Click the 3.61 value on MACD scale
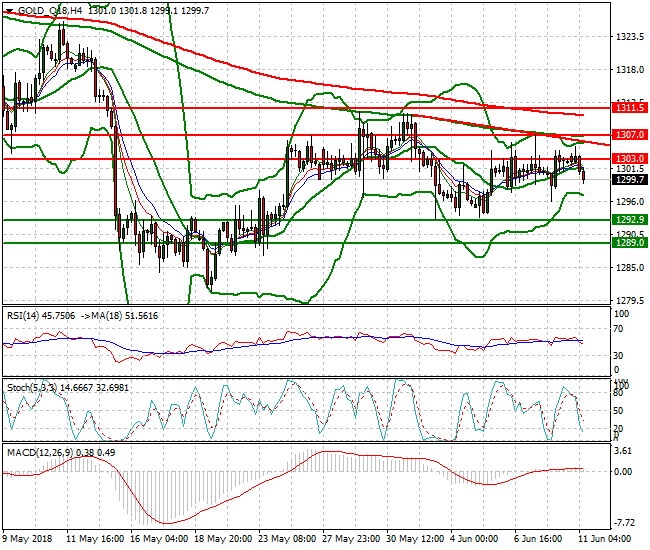The image size is (650, 550). click(x=624, y=451)
